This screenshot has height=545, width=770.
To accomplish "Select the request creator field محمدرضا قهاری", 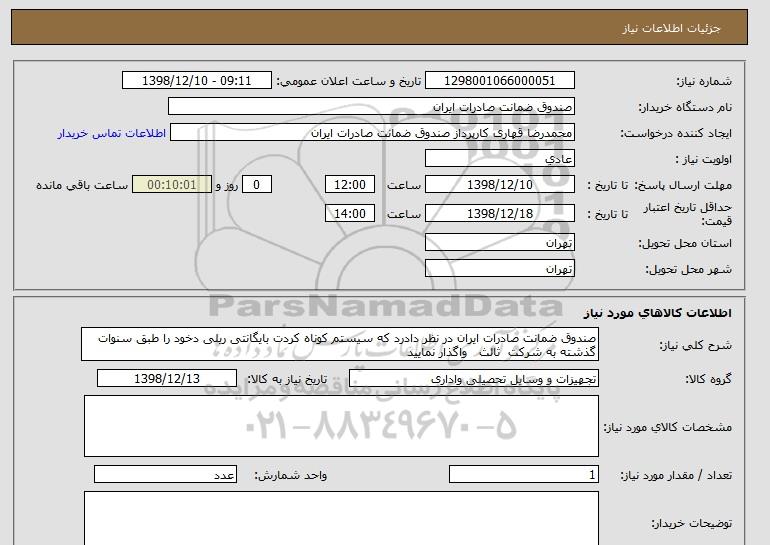I will pyautogui.click(x=372, y=133).
